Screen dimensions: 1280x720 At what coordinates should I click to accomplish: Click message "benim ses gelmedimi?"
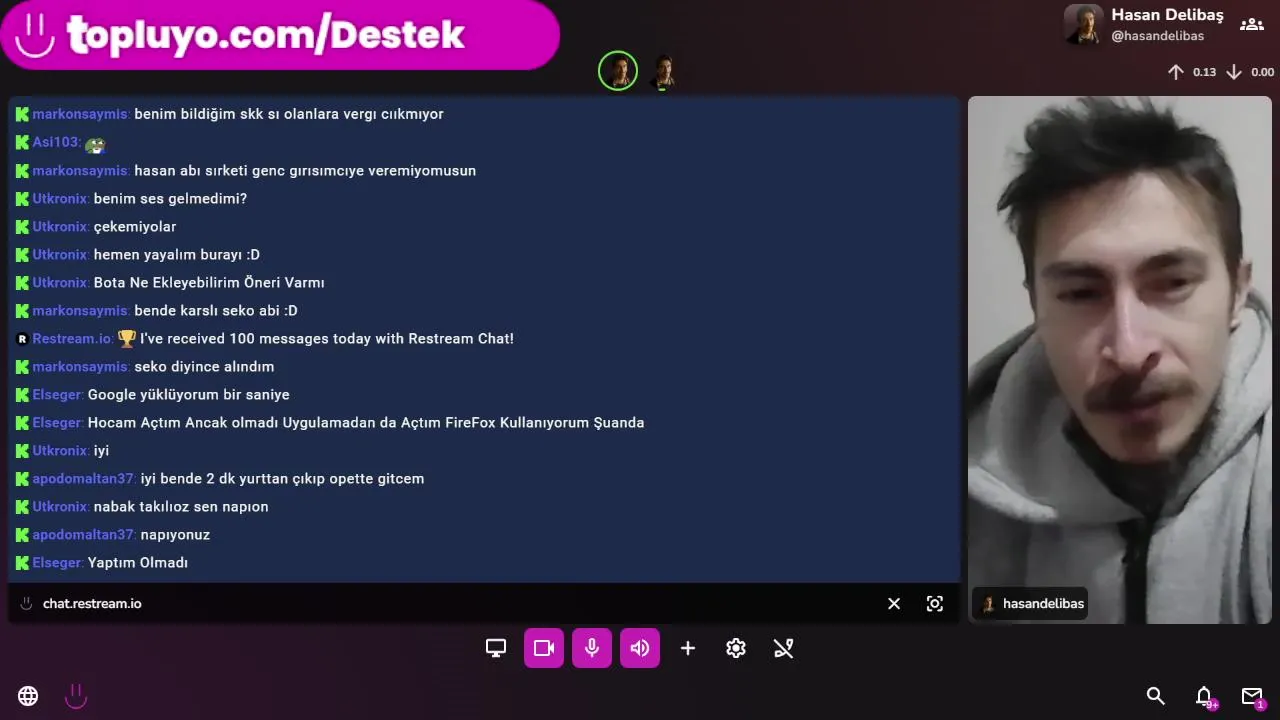(170, 199)
